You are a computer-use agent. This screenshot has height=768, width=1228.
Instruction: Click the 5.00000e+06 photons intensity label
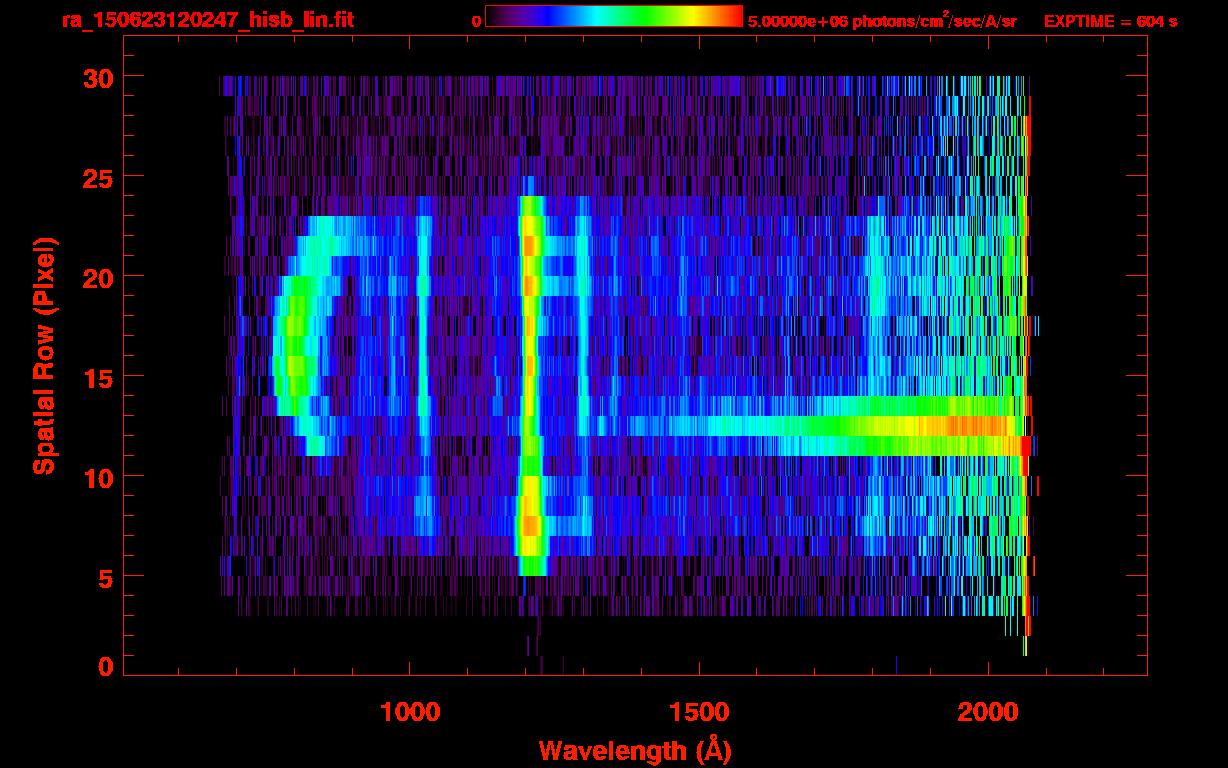[881, 21]
